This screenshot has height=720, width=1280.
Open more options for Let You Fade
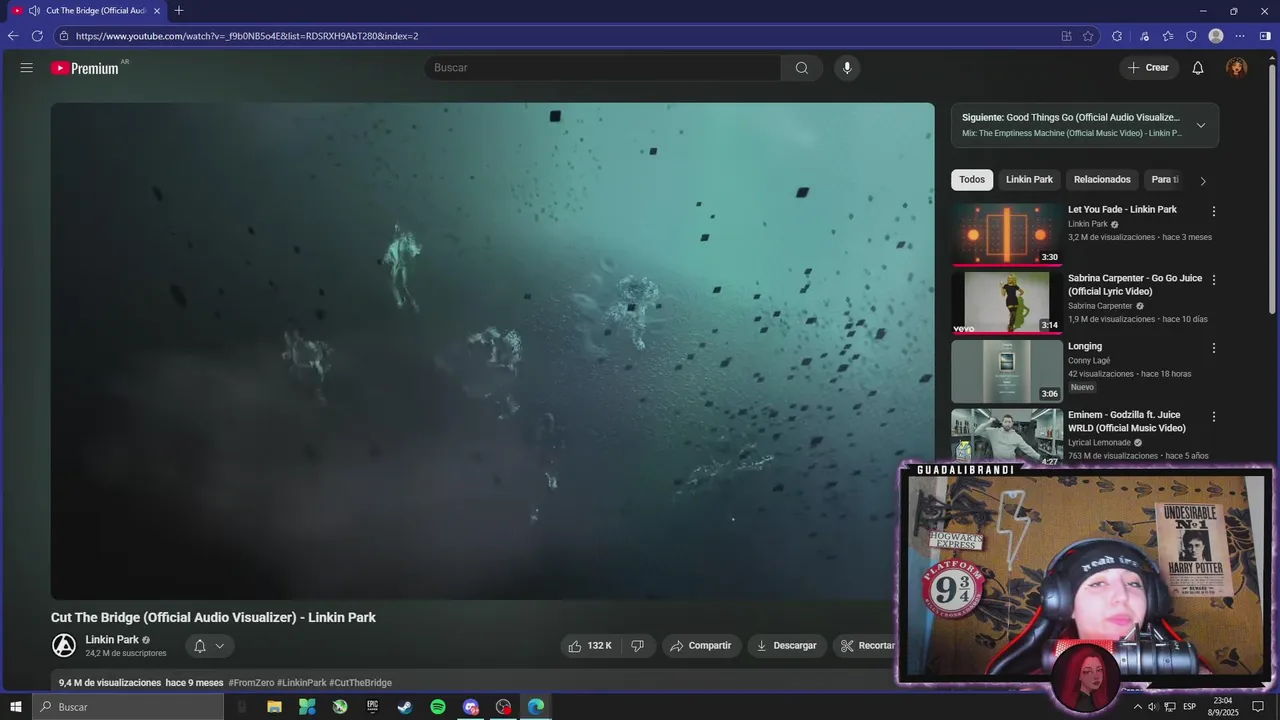click(1214, 212)
